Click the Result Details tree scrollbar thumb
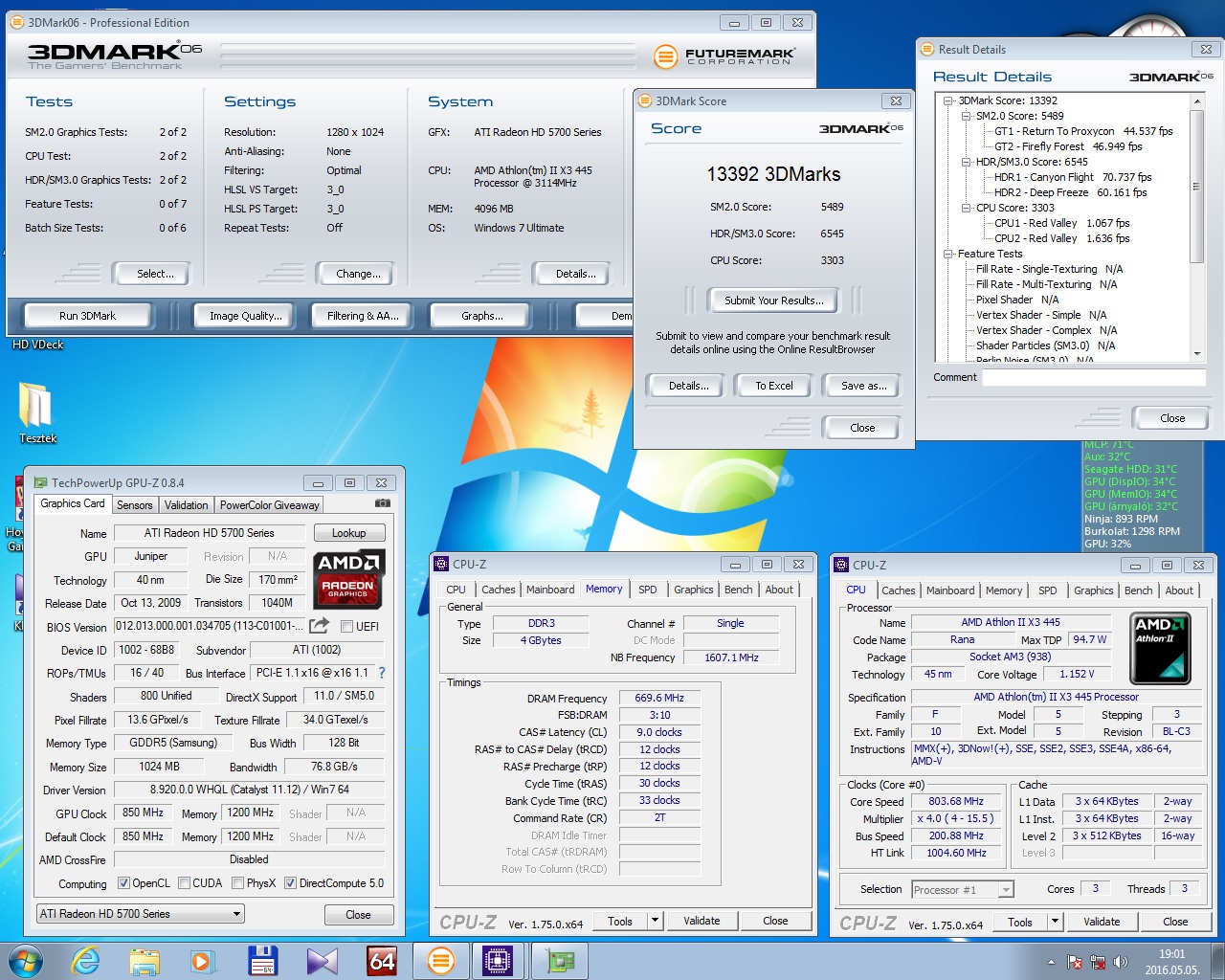The width and height of the screenshot is (1225, 980). (1196, 186)
